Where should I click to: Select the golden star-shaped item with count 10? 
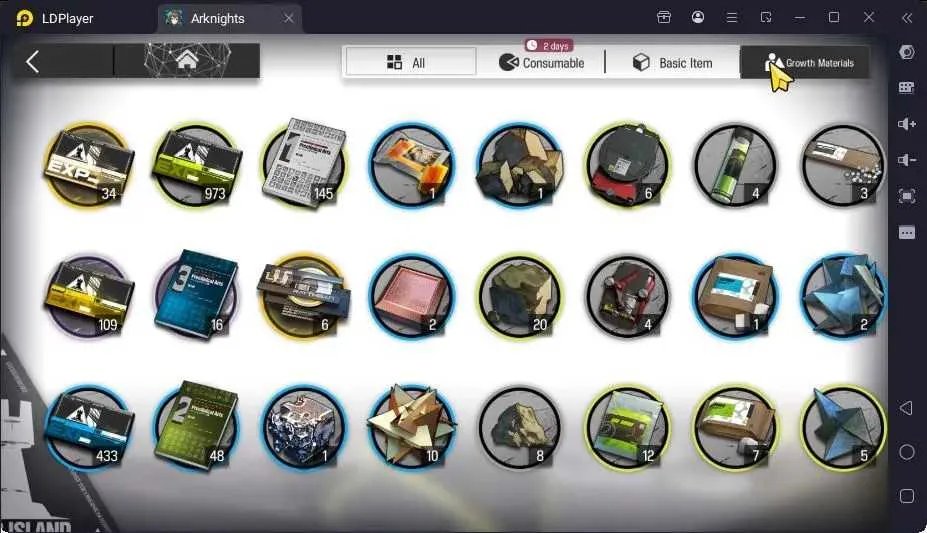(411, 426)
